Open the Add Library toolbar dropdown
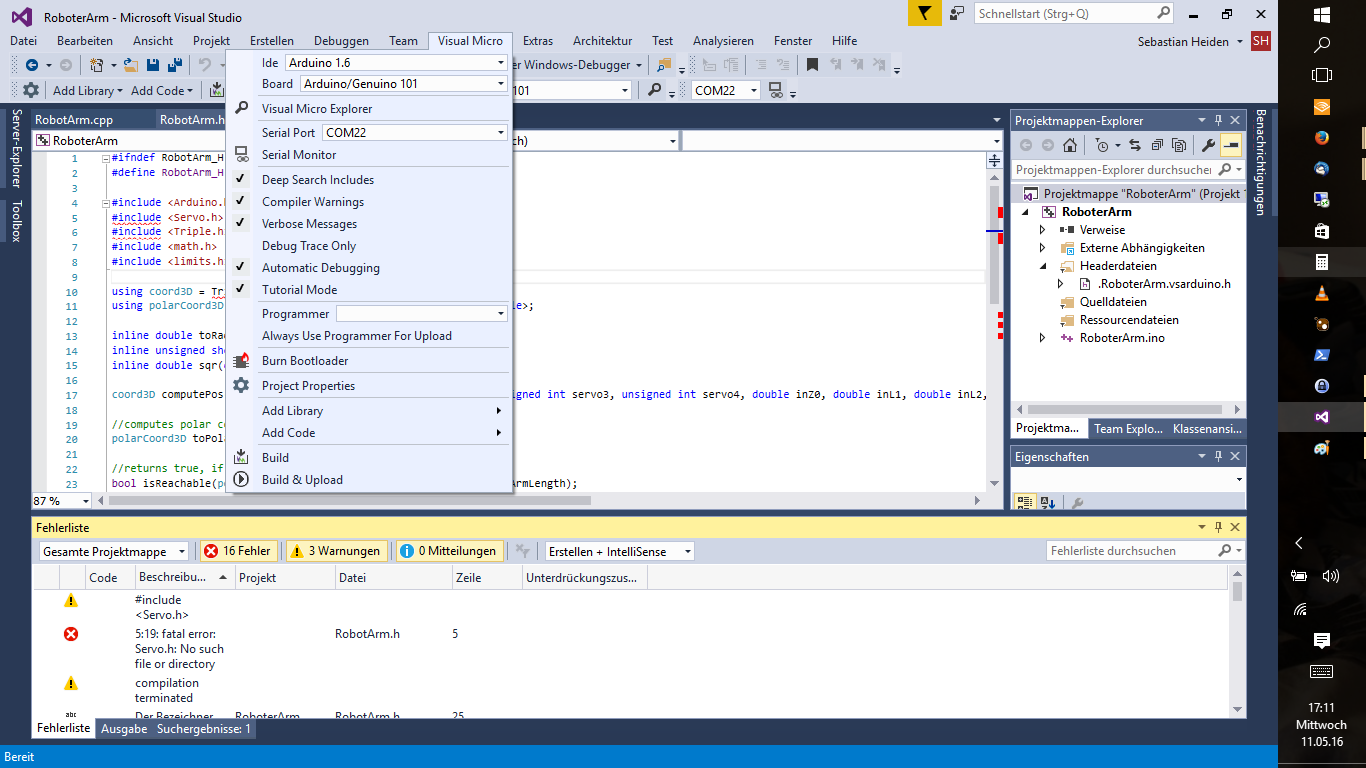This screenshot has height=768, width=1366. point(88,90)
